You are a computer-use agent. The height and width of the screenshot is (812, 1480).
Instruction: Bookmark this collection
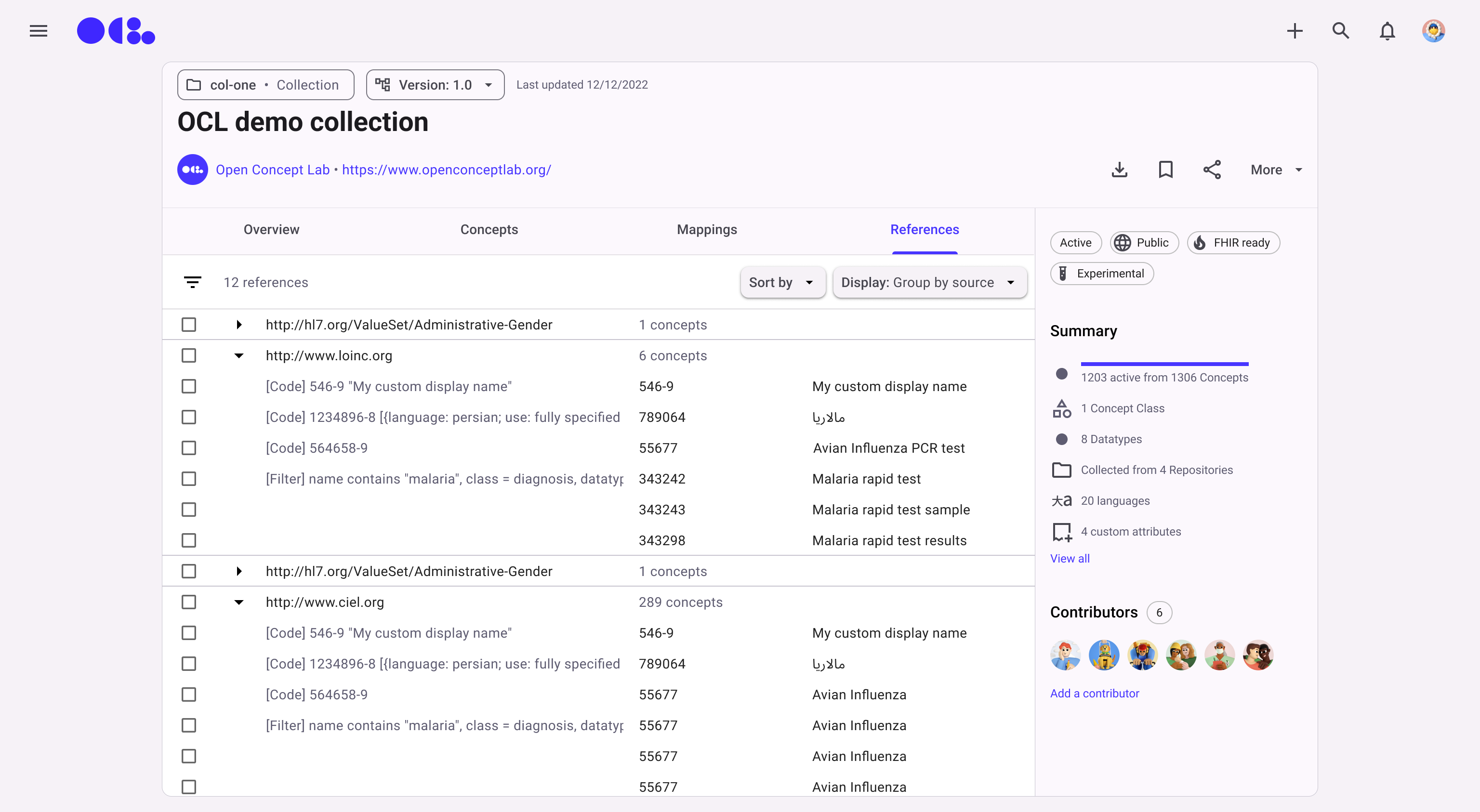[x=1165, y=170]
